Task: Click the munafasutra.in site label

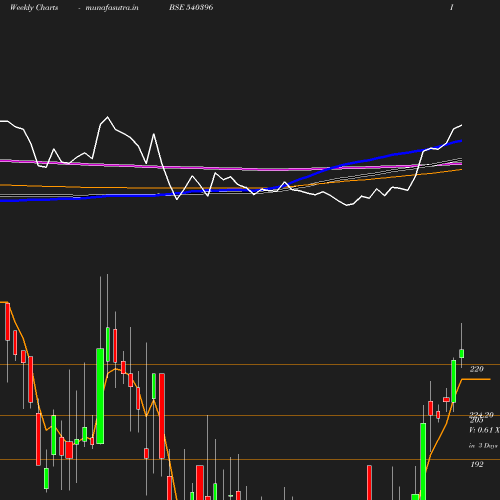Action: 112,8
